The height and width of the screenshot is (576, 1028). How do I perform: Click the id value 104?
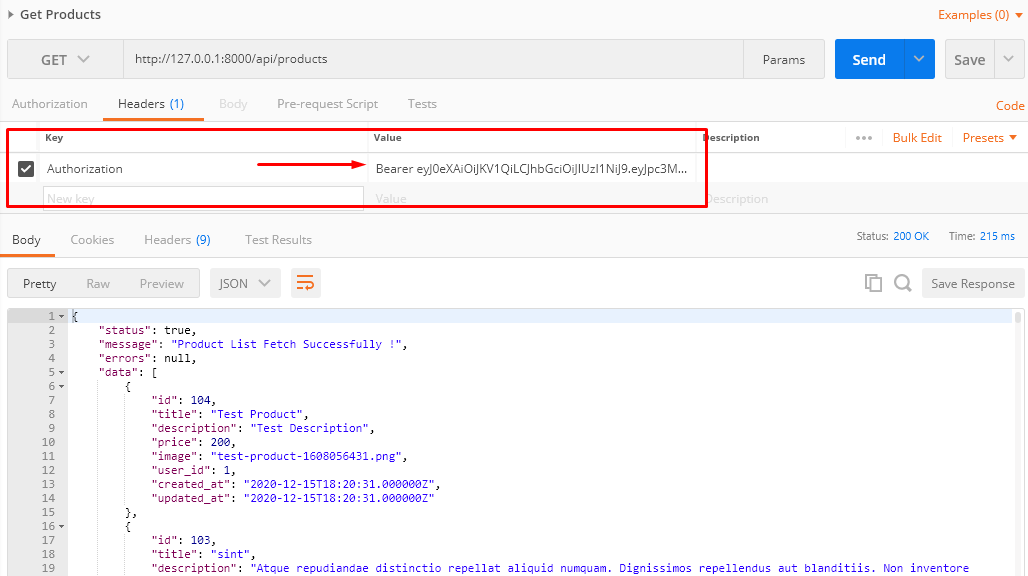(201, 400)
